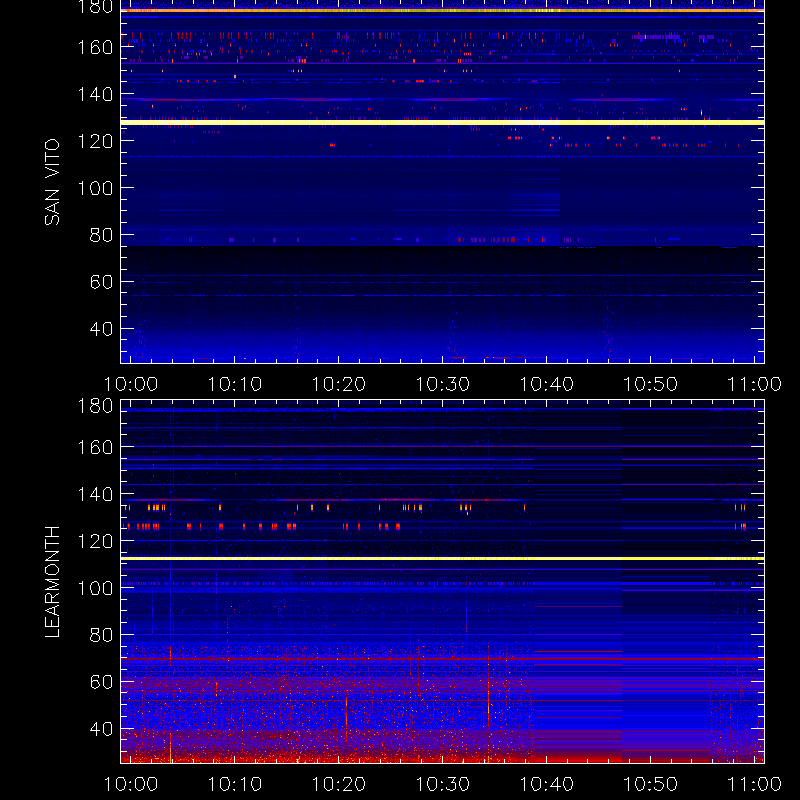The image size is (800, 800).
Task: Click the 10:50 time label under San Vito plot
Action: (651, 384)
